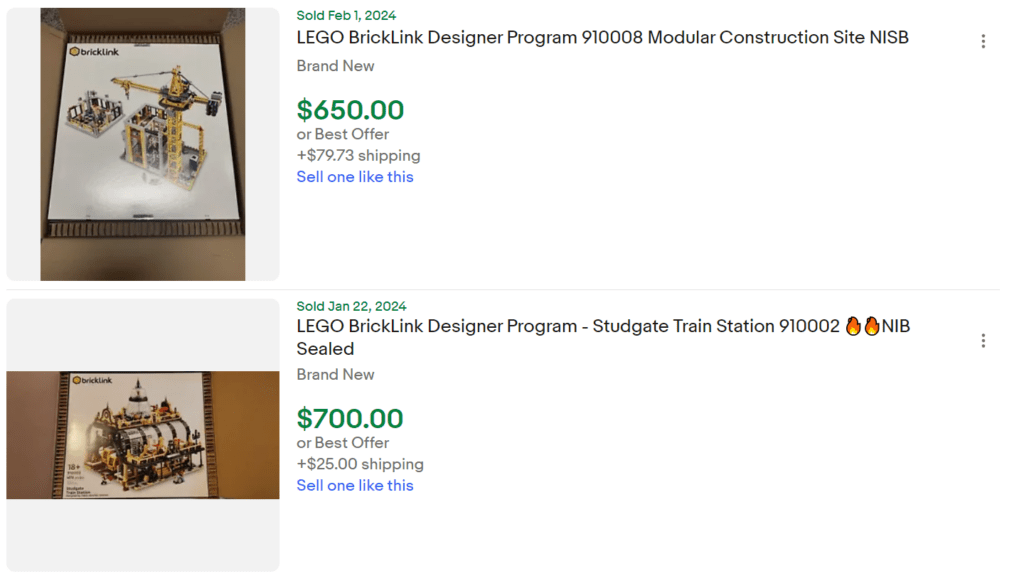
Task: Open the LEGO BrickLink 910008 Modular Construction Site listing
Action: coord(601,37)
